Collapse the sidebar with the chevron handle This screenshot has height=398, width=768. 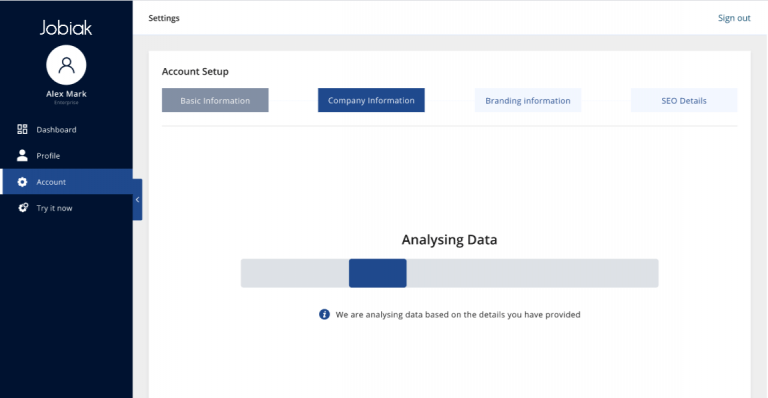click(x=138, y=200)
